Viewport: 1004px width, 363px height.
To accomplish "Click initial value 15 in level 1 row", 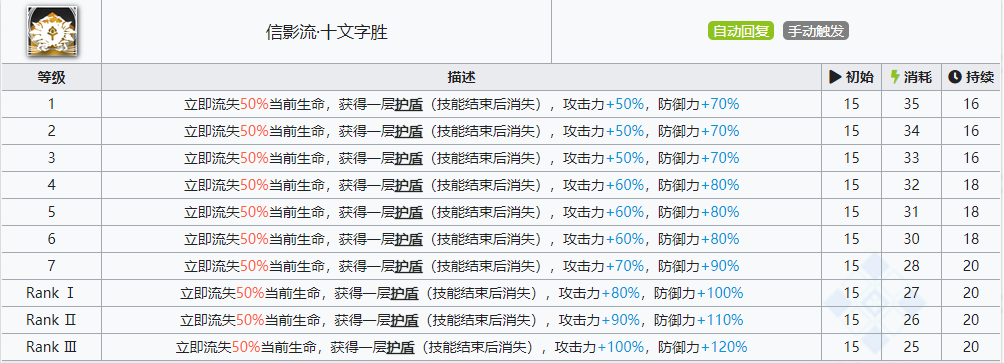I will 852,104.
